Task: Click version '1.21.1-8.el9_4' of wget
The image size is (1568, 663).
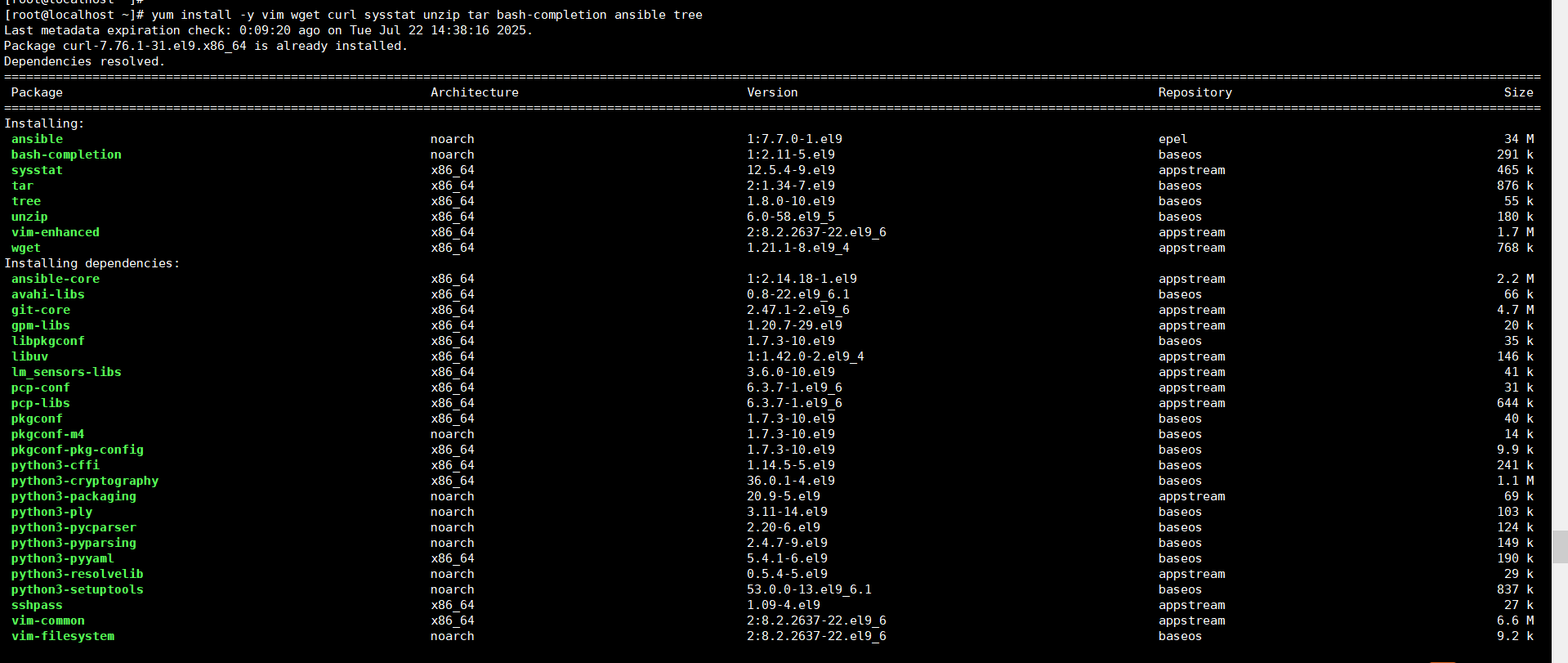Action: pyautogui.click(x=798, y=248)
